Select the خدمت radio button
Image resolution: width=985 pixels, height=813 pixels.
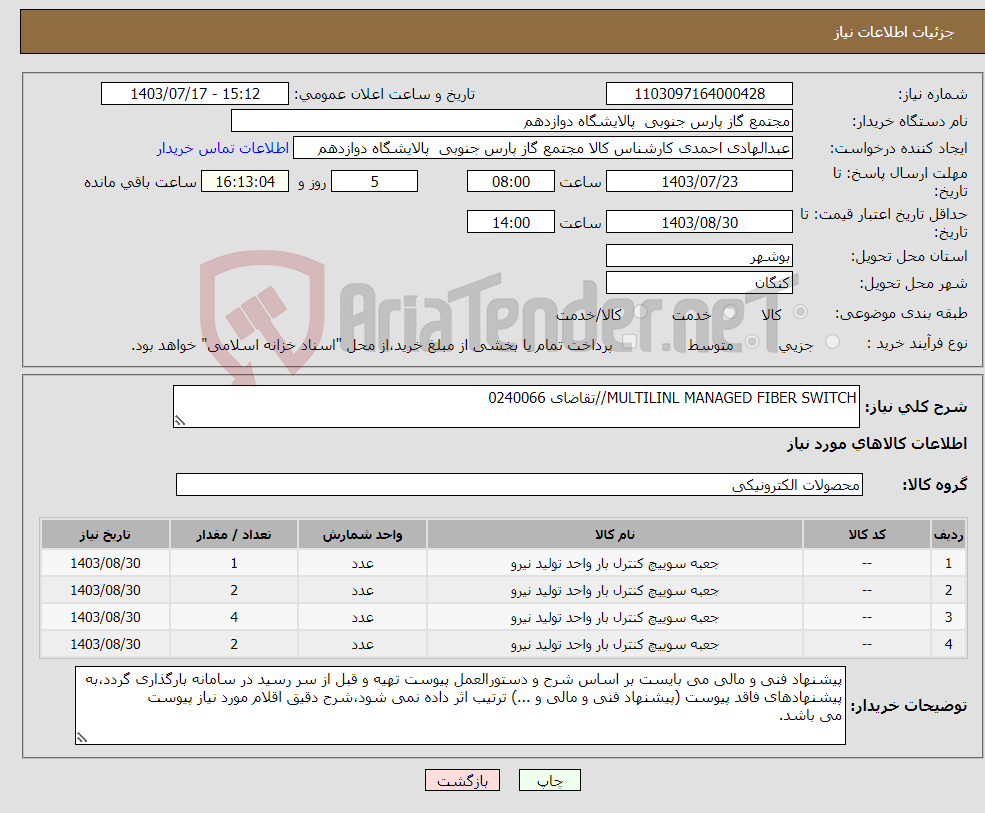coord(729,311)
